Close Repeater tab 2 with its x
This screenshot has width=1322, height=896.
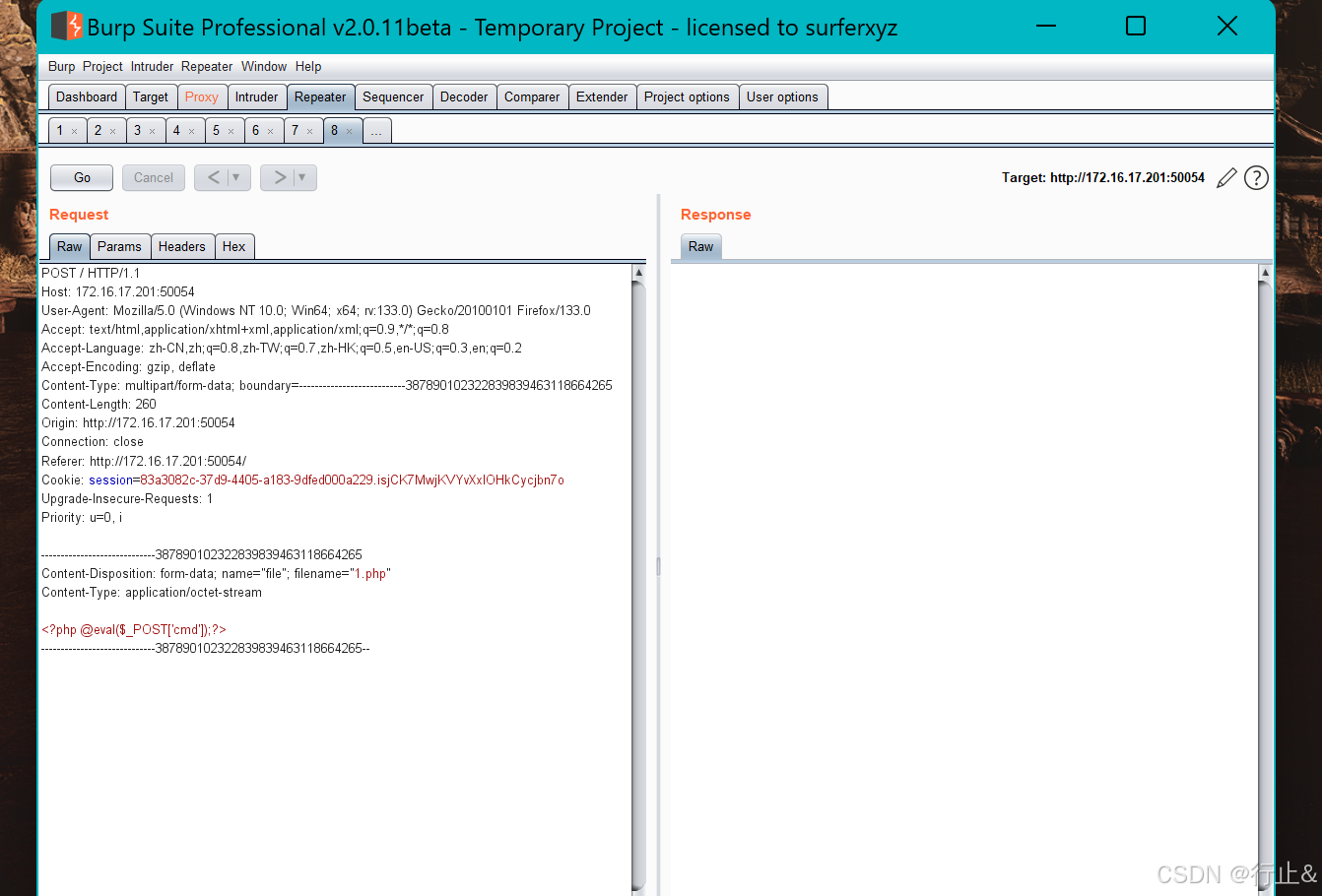[x=112, y=131]
